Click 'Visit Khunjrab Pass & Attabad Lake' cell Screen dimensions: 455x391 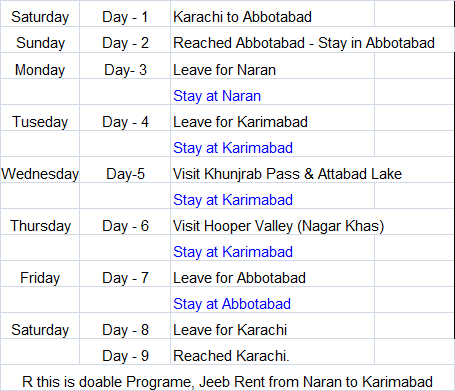(287, 174)
